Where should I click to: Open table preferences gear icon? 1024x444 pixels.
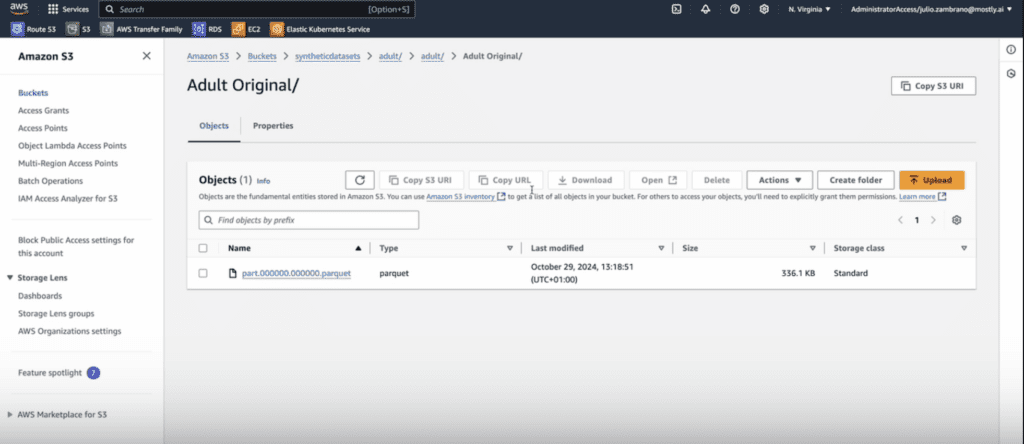click(957, 220)
